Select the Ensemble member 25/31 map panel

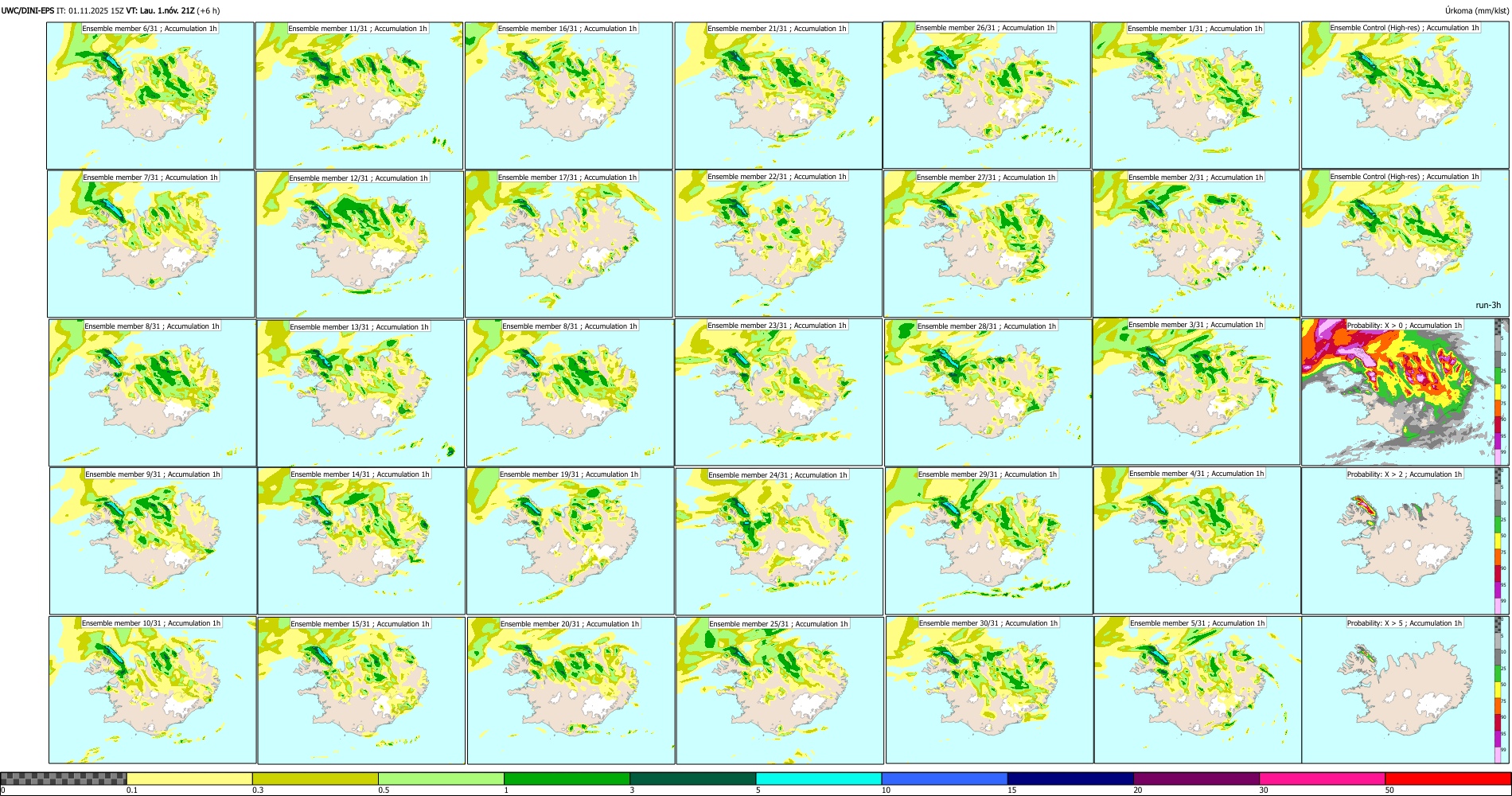[x=780, y=690]
